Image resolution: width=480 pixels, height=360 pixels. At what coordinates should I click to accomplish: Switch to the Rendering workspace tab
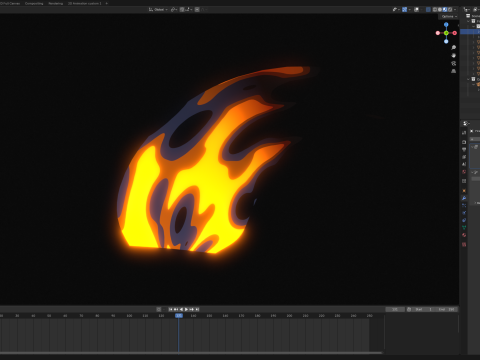(x=56, y=3)
